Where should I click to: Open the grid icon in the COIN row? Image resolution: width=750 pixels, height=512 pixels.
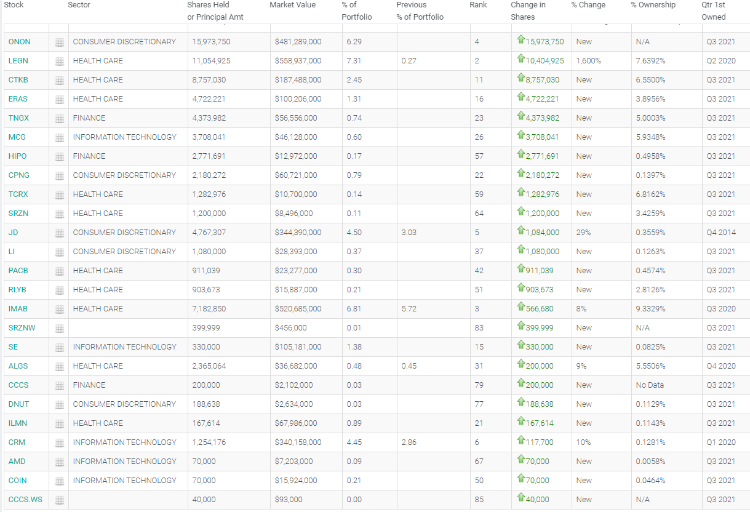59,481
